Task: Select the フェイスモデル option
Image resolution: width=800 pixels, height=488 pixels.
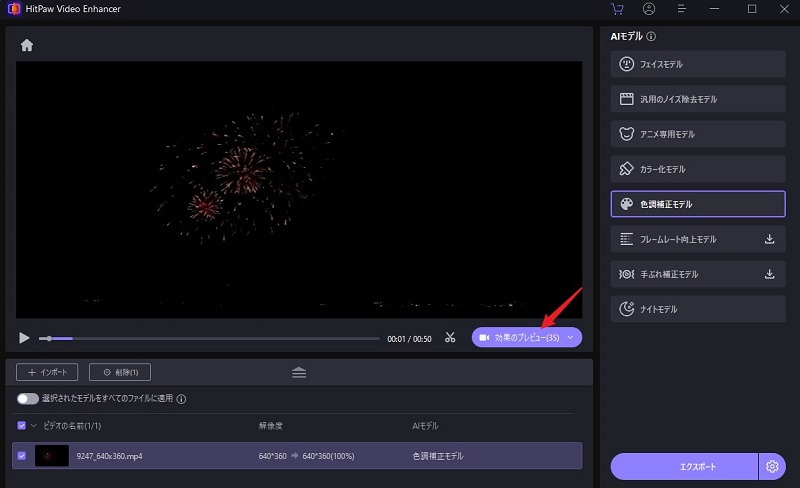Action: (697, 64)
